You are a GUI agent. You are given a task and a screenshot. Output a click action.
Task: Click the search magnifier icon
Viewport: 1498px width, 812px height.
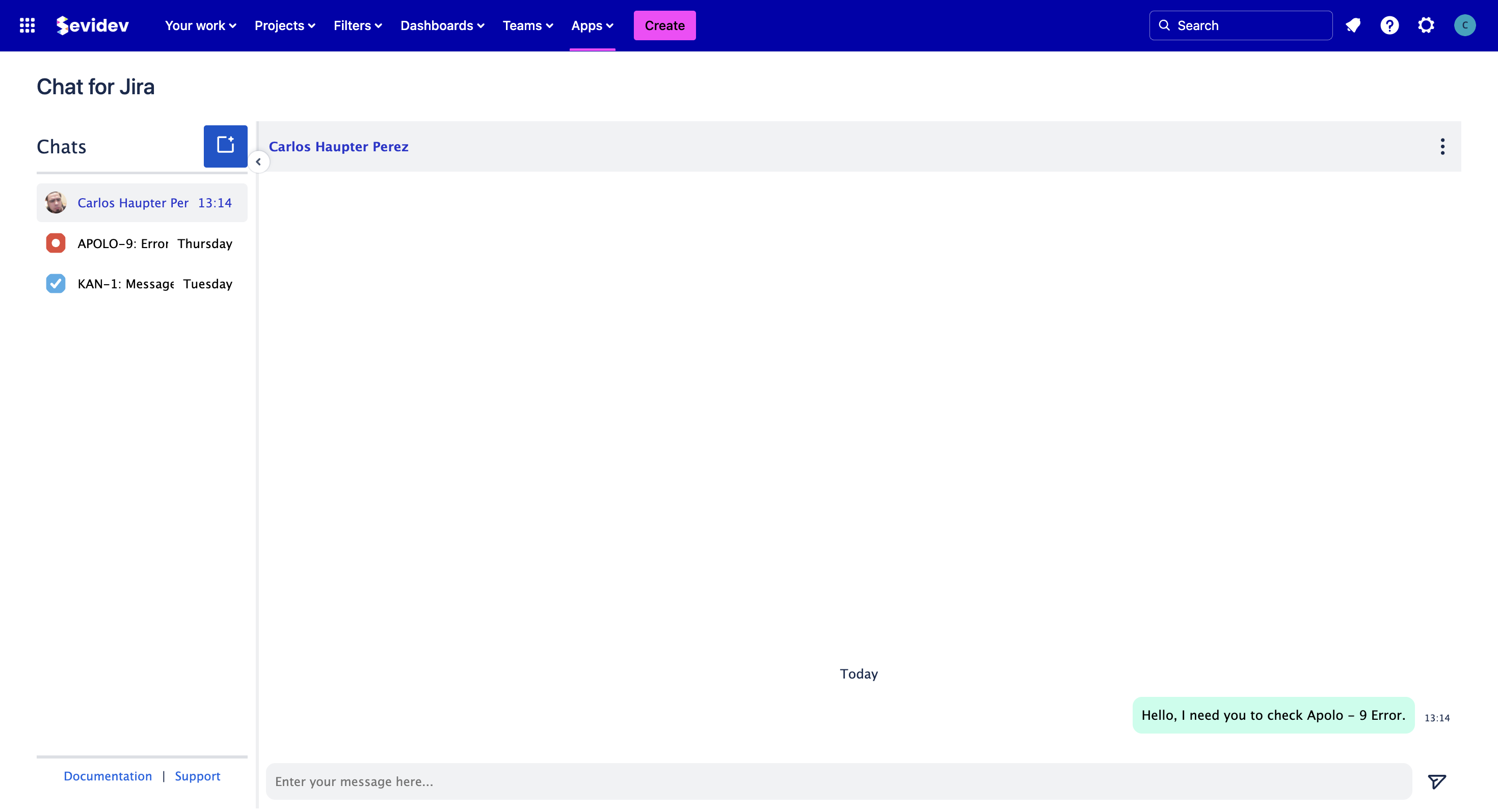tap(1164, 25)
